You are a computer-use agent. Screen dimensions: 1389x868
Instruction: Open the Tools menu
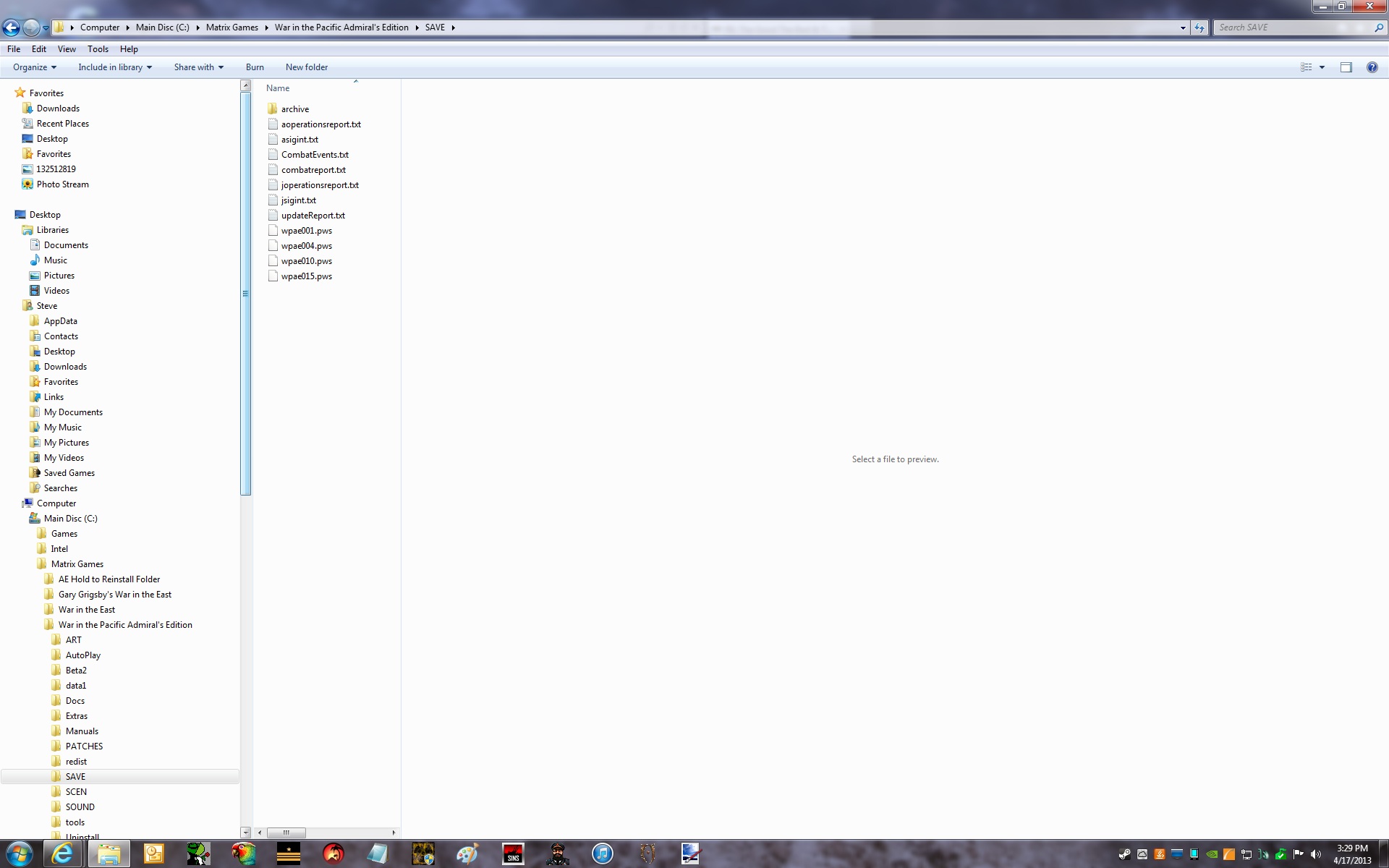(x=98, y=49)
